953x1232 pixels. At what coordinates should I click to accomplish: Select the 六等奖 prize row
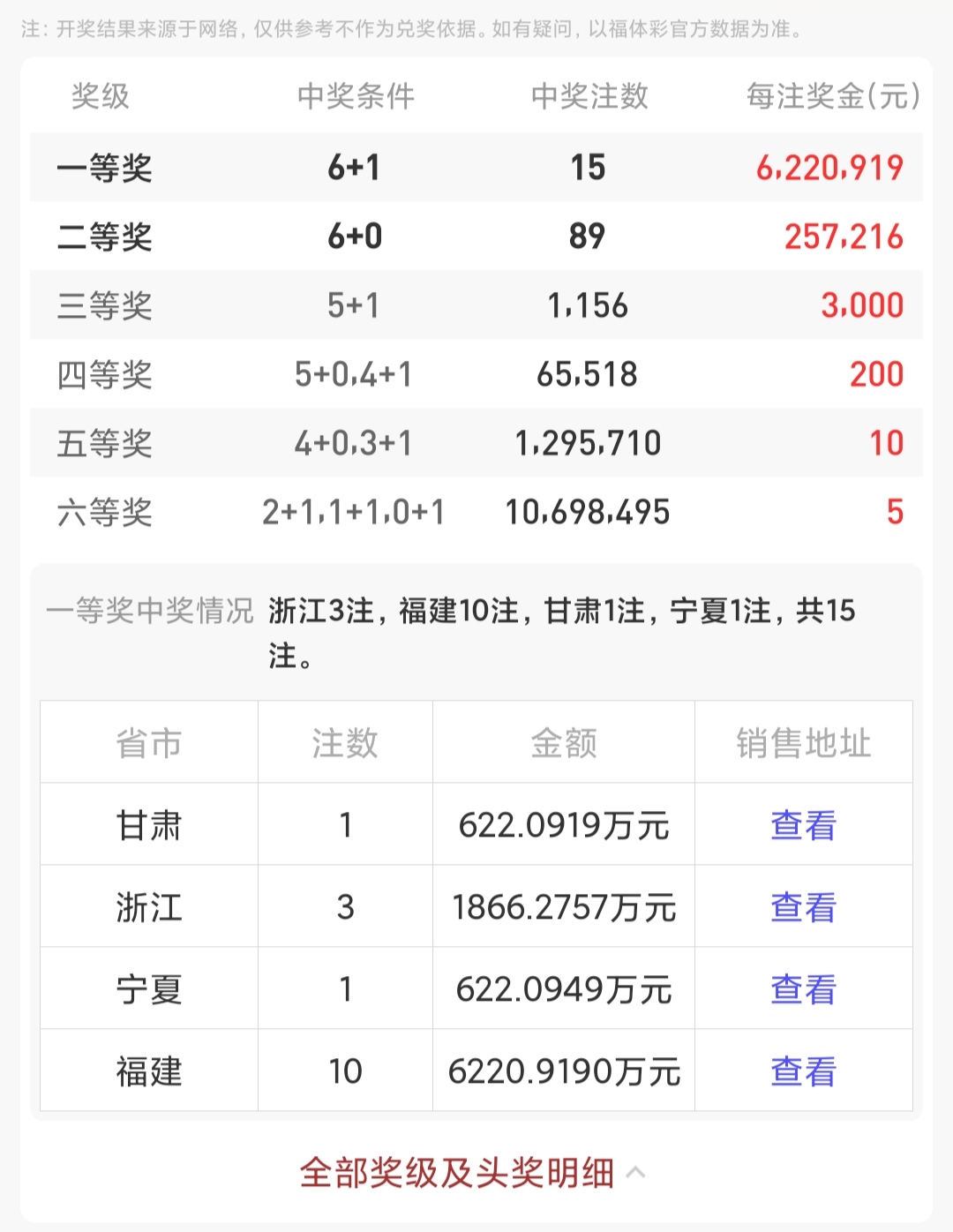(476, 512)
